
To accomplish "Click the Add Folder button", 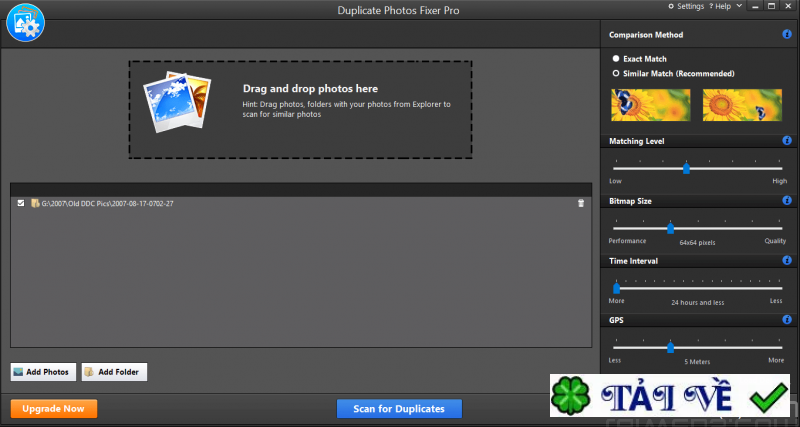I will (x=114, y=372).
